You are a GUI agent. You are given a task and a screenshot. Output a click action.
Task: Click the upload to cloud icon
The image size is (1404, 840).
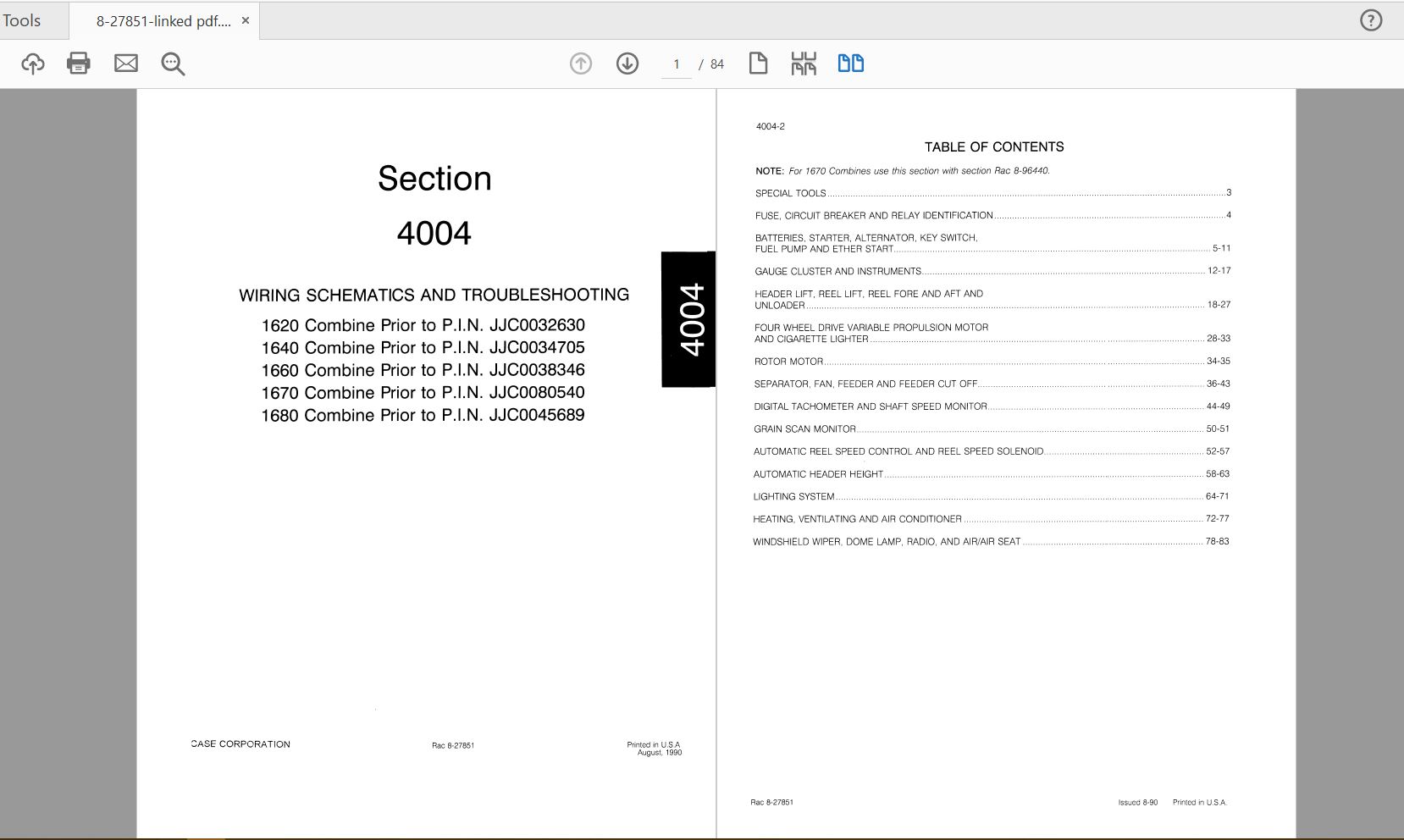(33, 64)
